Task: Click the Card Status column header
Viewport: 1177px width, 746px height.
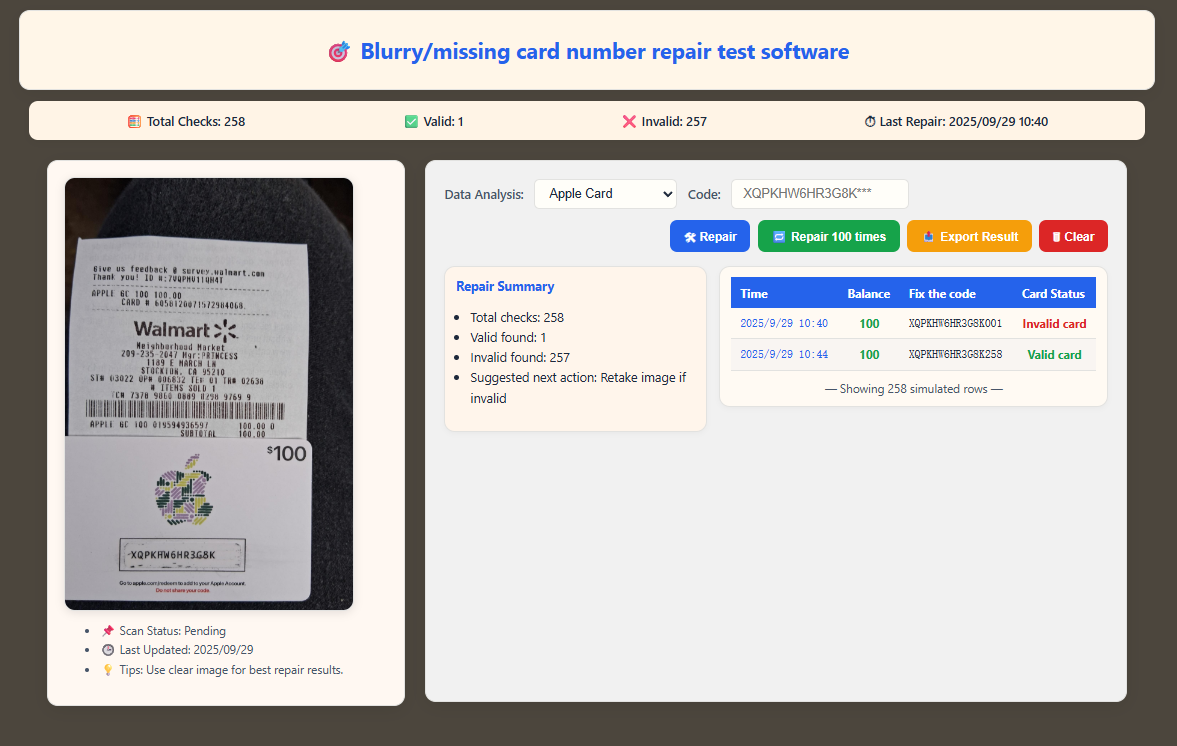Action: (1052, 294)
